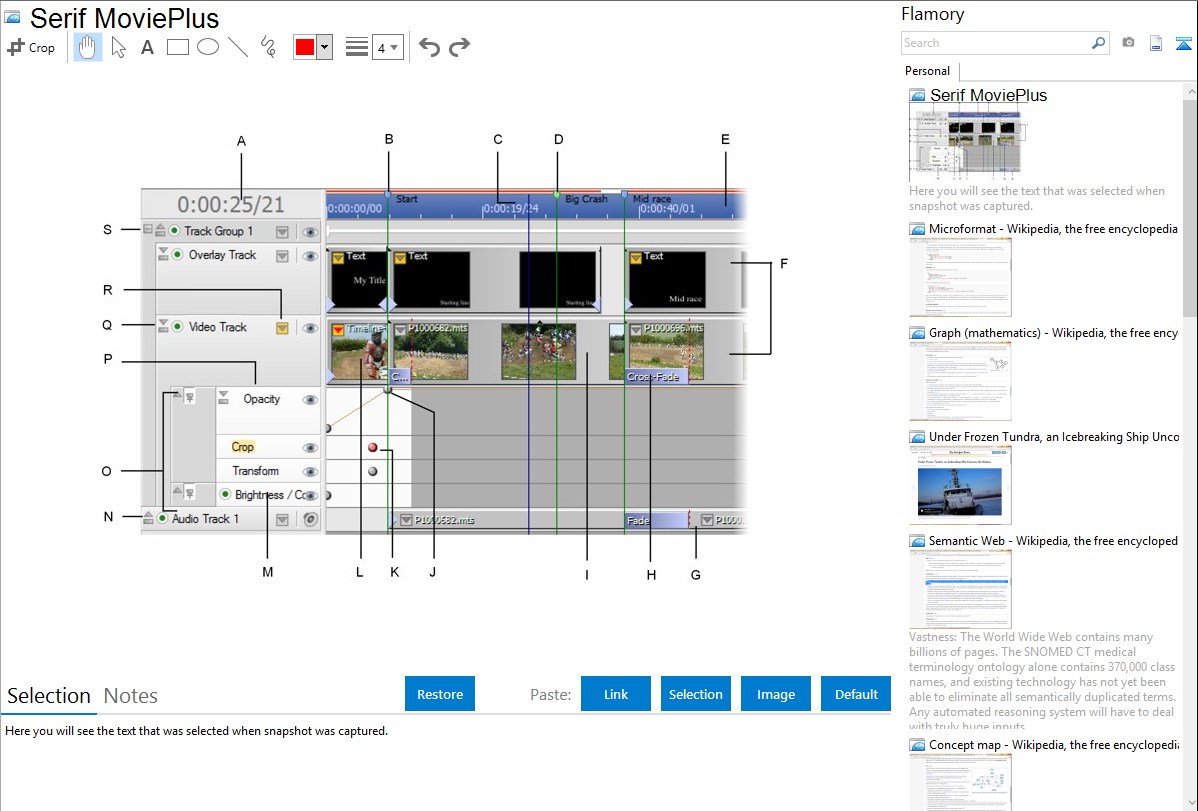The height and width of the screenshot is (811, 1198).
Task: Toggle Transform envelope eye icon
Action: (309, 472)
